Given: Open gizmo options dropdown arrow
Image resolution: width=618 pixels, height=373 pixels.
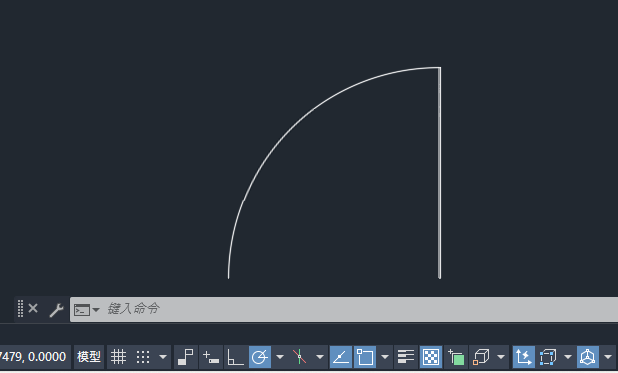Looking at the screenshot, I should (x=608, y=357).
